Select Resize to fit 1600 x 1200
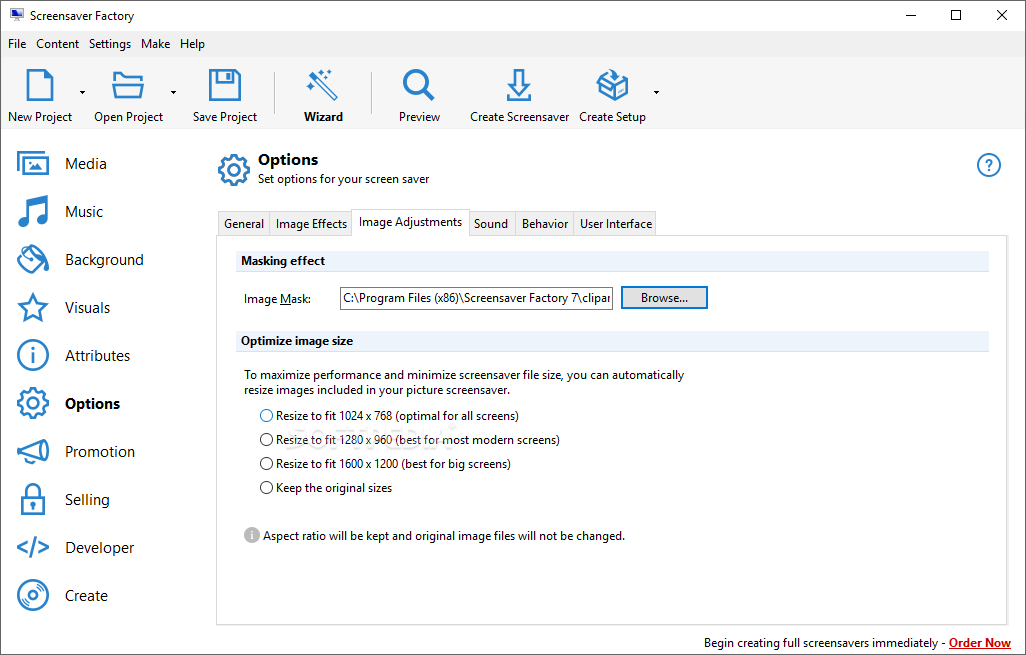1026x655 pixels. tap(385, 464)
